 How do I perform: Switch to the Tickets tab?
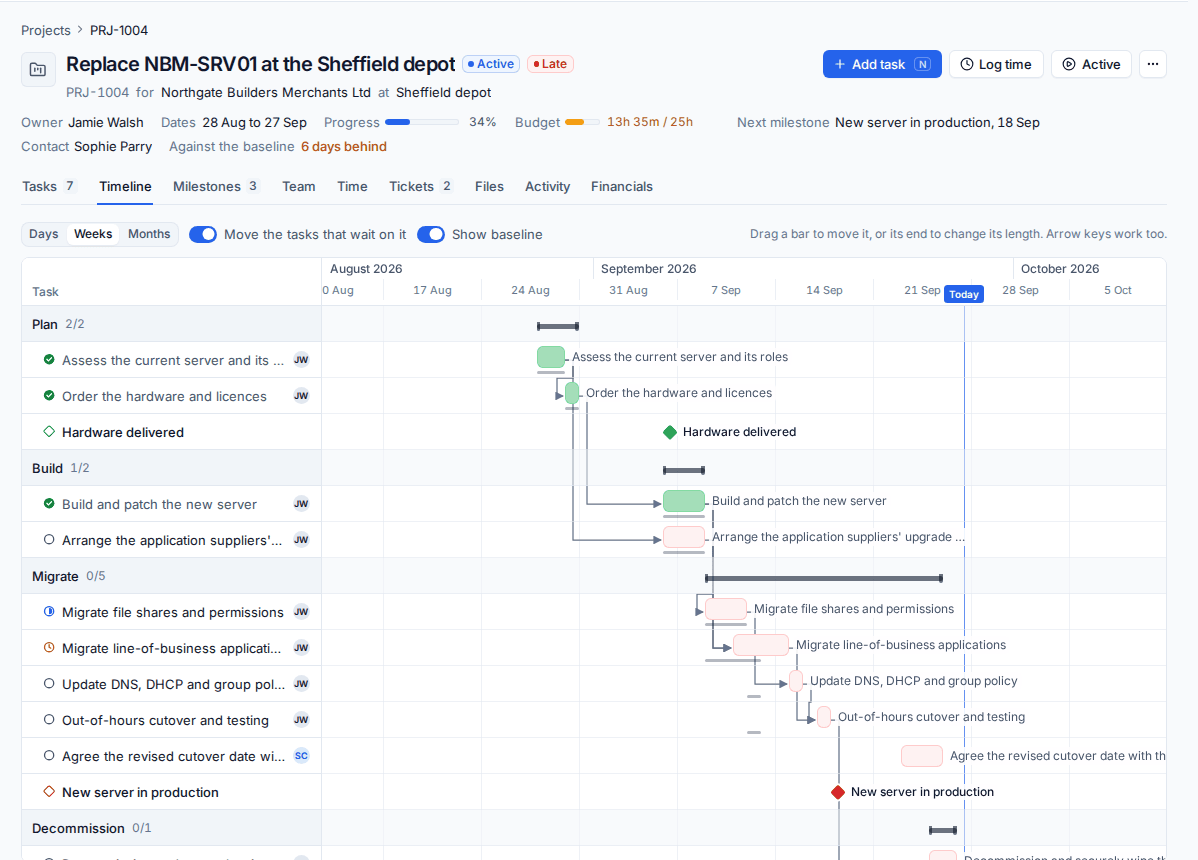(421, 186)
